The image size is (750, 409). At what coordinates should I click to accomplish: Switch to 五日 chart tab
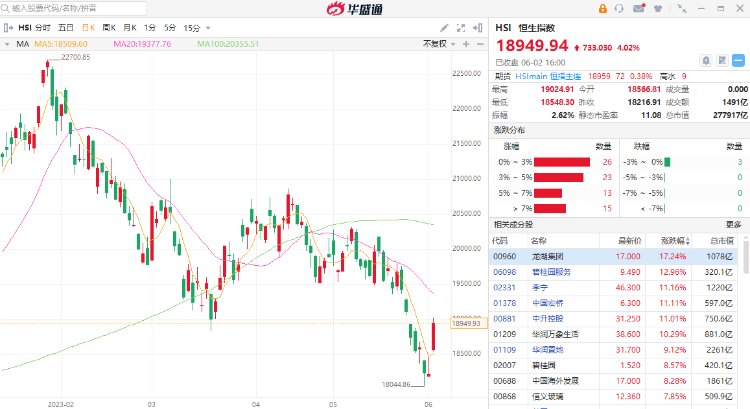pyautogui.click(x=66, y=28)
